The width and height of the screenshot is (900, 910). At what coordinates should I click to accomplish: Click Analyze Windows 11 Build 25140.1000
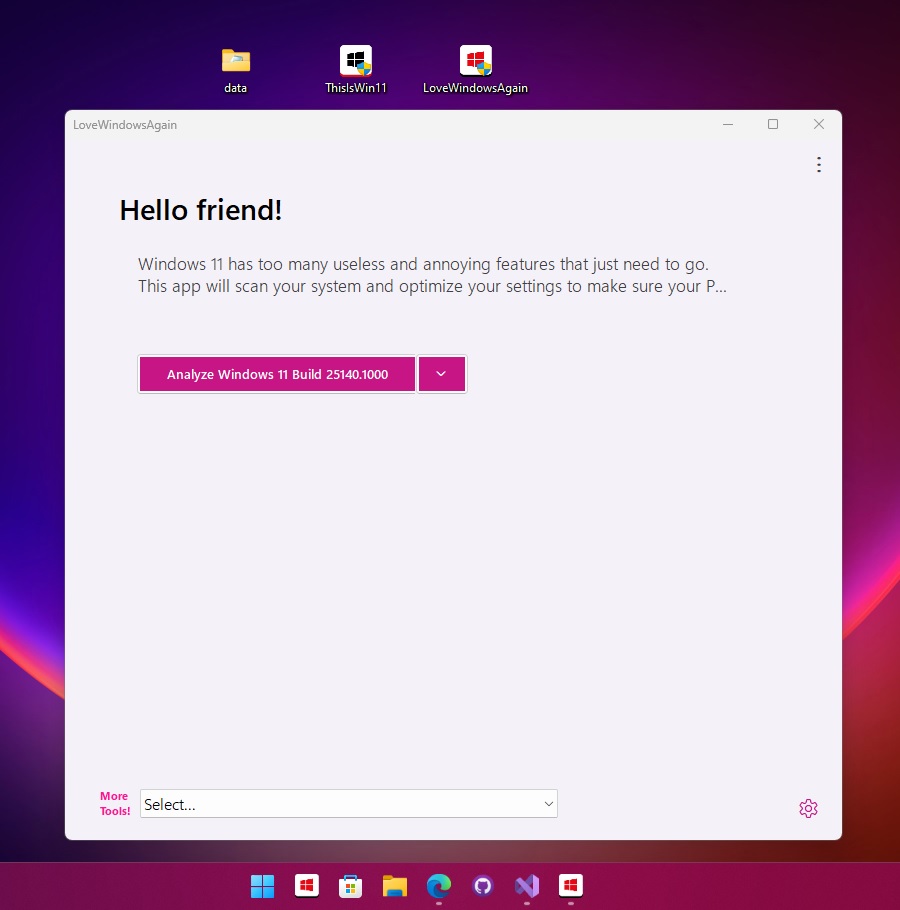click(x=277, y=374)
